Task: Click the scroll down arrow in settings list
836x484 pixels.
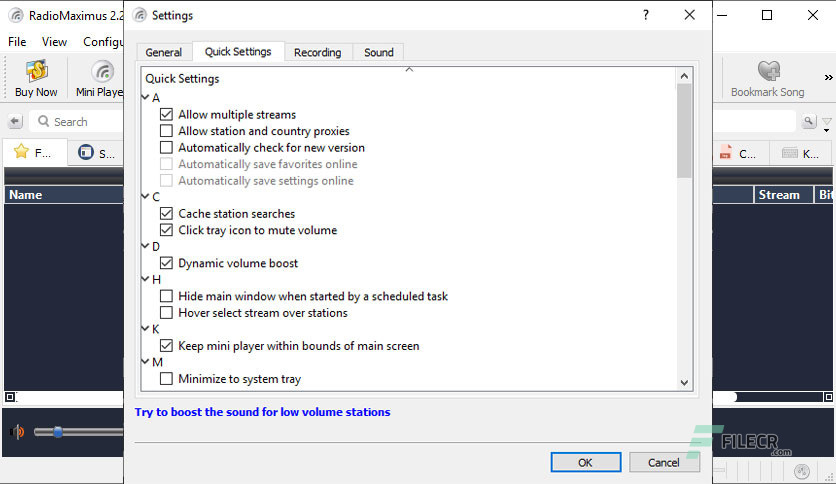Action: (684, 383)
